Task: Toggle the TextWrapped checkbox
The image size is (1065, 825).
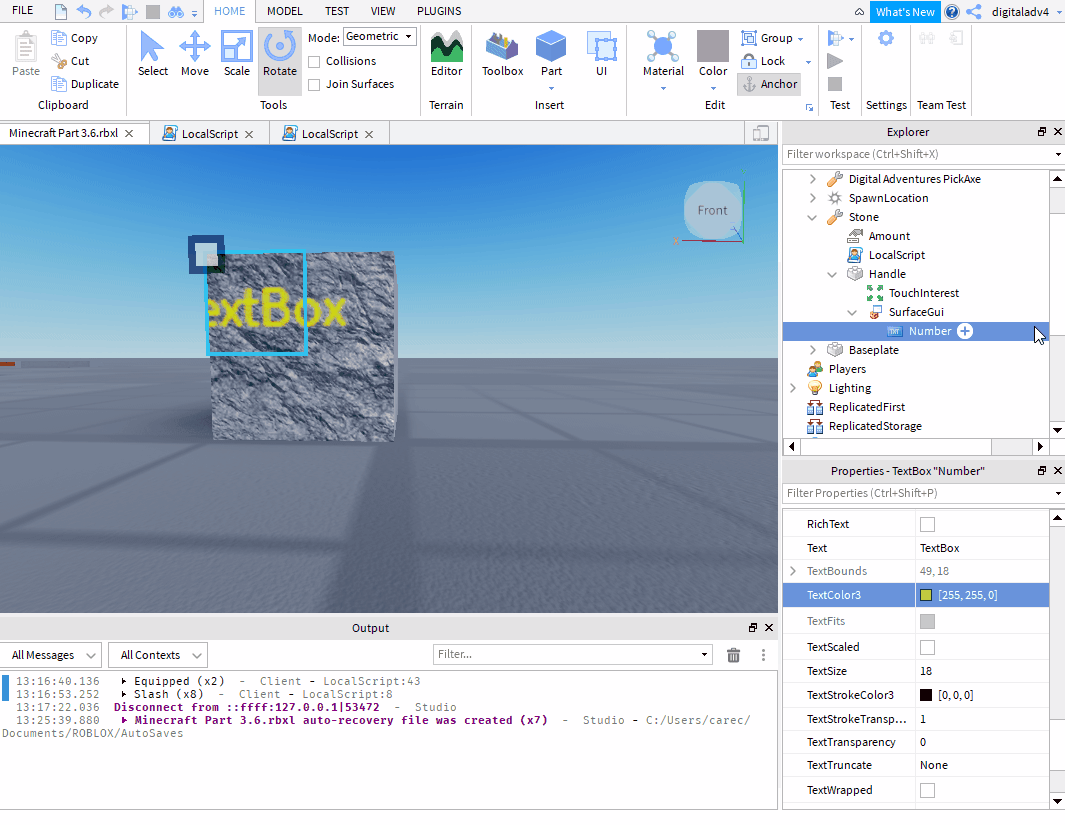Action: coord(926,790)
